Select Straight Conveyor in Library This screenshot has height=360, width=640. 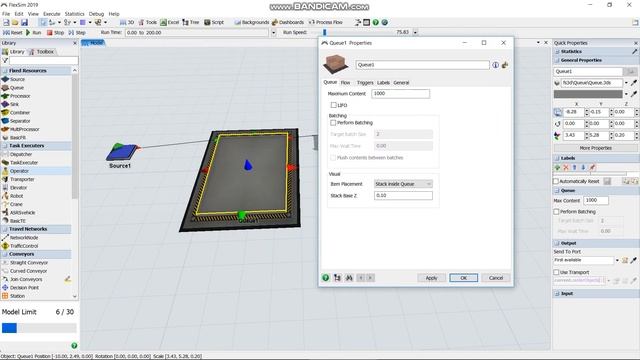pyautogui.click(x=25, y=263)
